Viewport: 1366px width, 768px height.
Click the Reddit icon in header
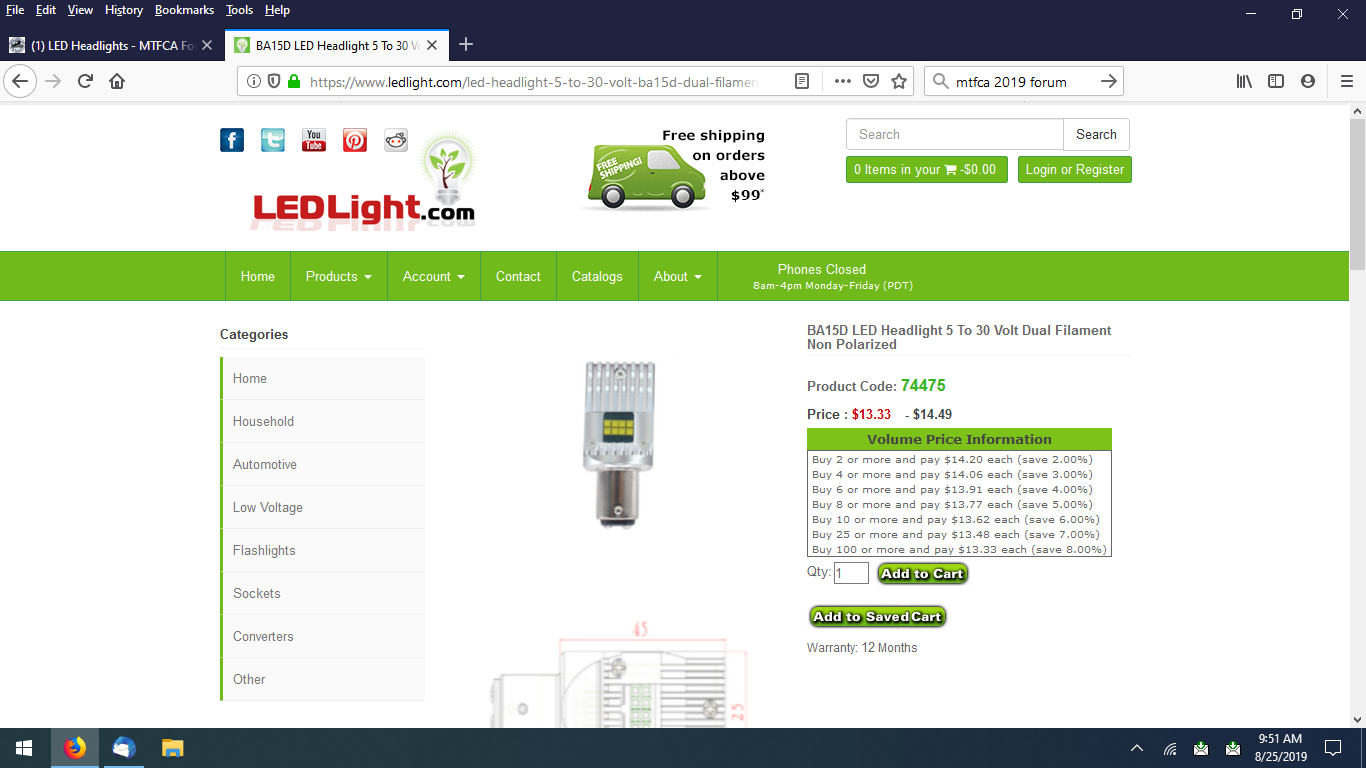(396, 140)
